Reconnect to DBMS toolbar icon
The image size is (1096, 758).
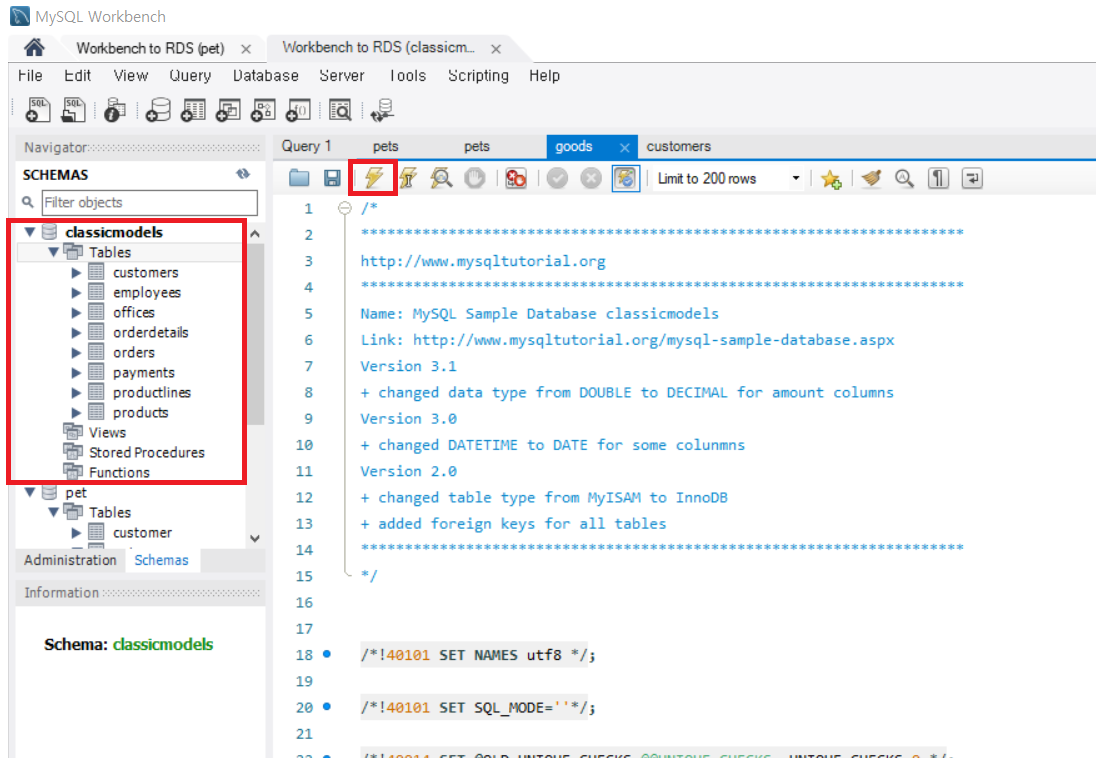[382, 110]
